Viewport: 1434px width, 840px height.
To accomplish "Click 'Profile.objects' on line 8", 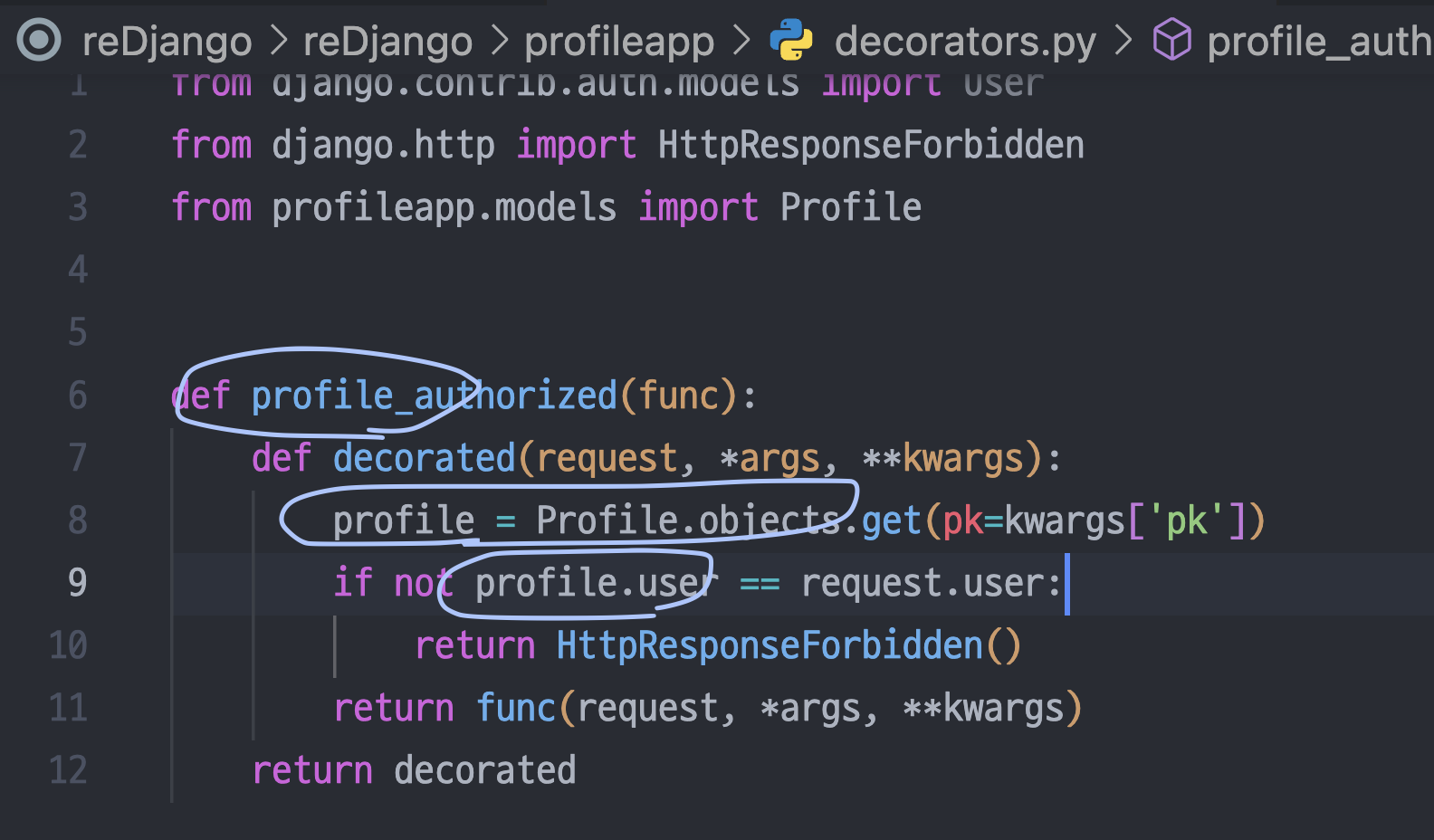I will point(688,521).
